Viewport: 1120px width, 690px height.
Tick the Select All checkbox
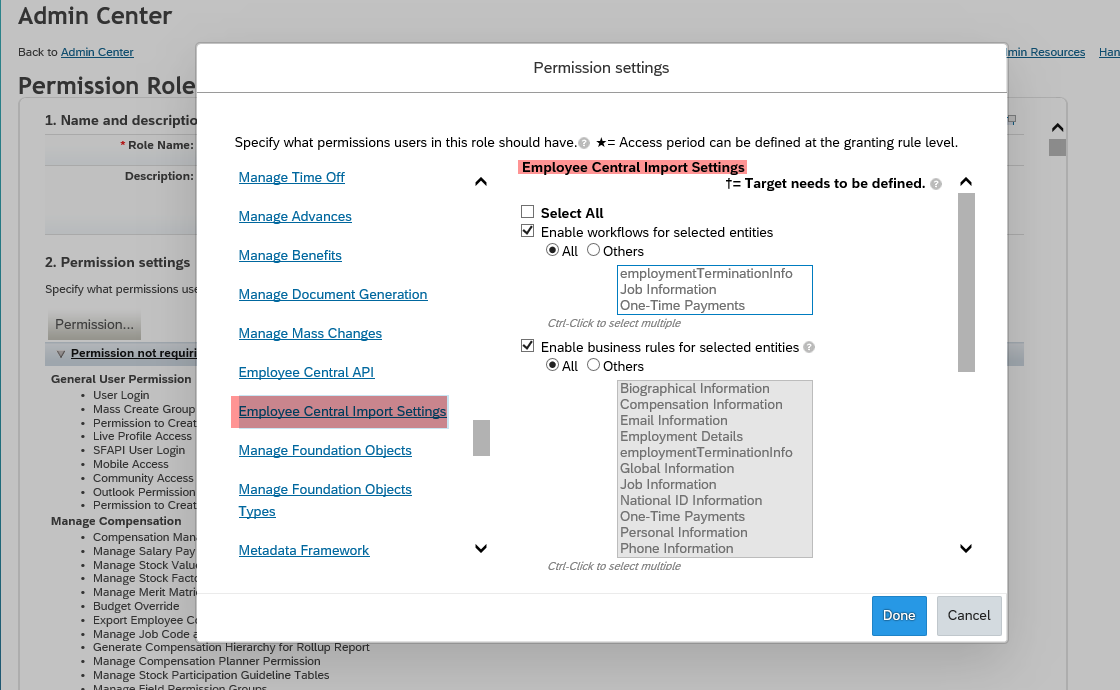(527, 211)
